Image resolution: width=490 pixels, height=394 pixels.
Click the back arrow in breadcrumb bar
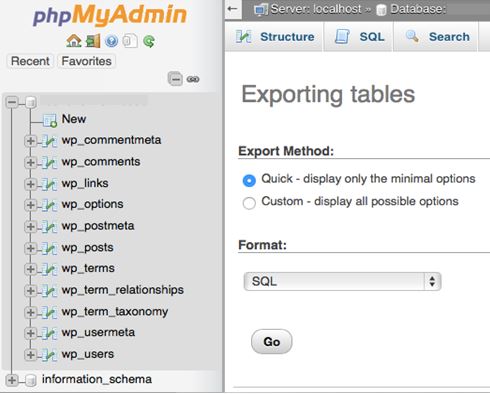[232, 9]
